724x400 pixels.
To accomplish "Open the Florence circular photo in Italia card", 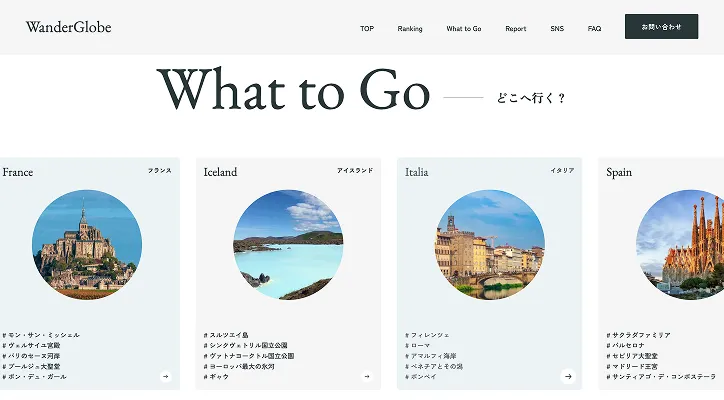I will click(489, 245).
